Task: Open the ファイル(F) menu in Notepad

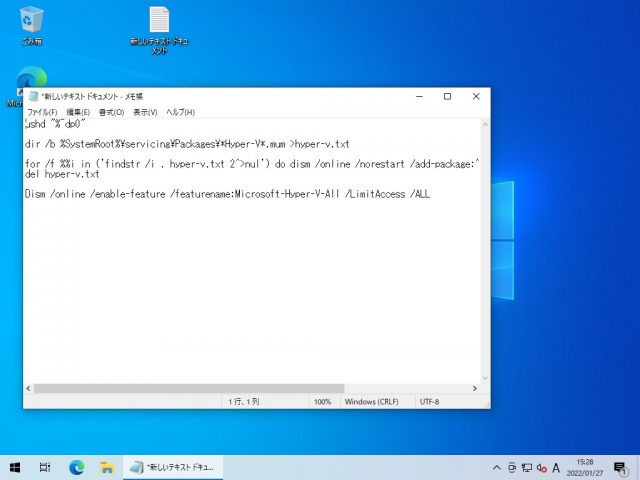Action: point(42,112)
